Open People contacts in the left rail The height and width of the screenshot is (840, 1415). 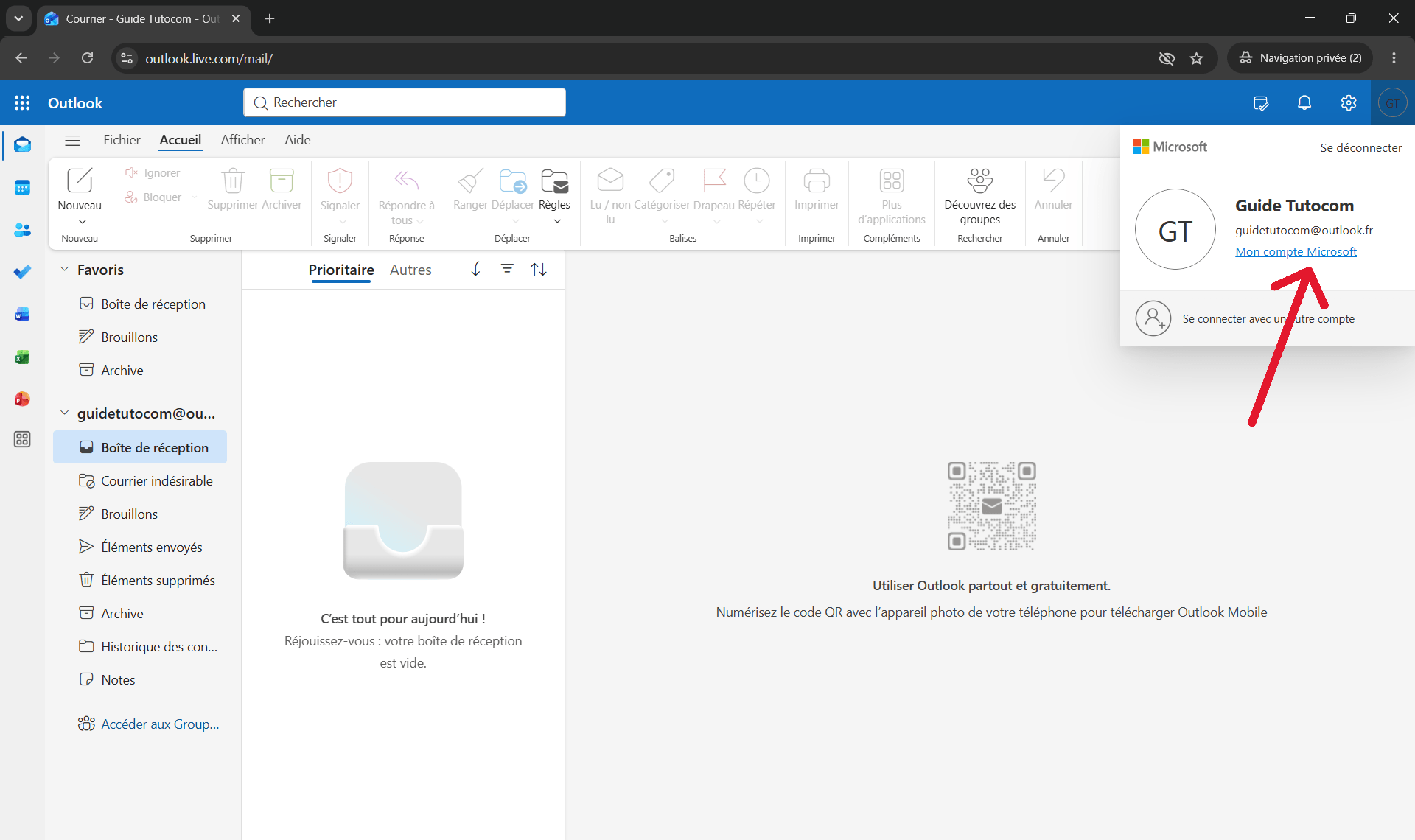pyautogui.click(x=22, y=230)
